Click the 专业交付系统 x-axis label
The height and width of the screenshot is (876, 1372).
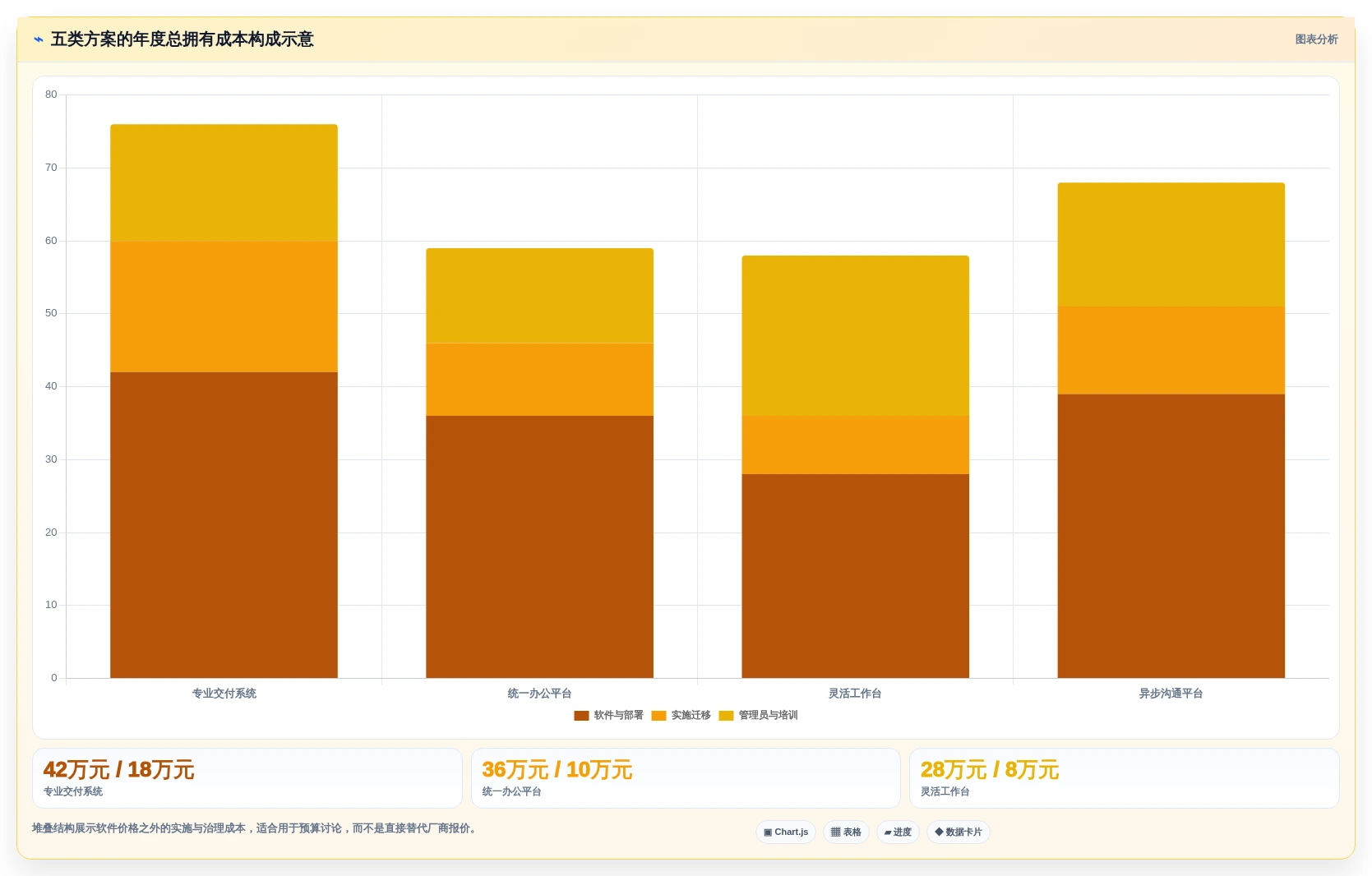224,694
